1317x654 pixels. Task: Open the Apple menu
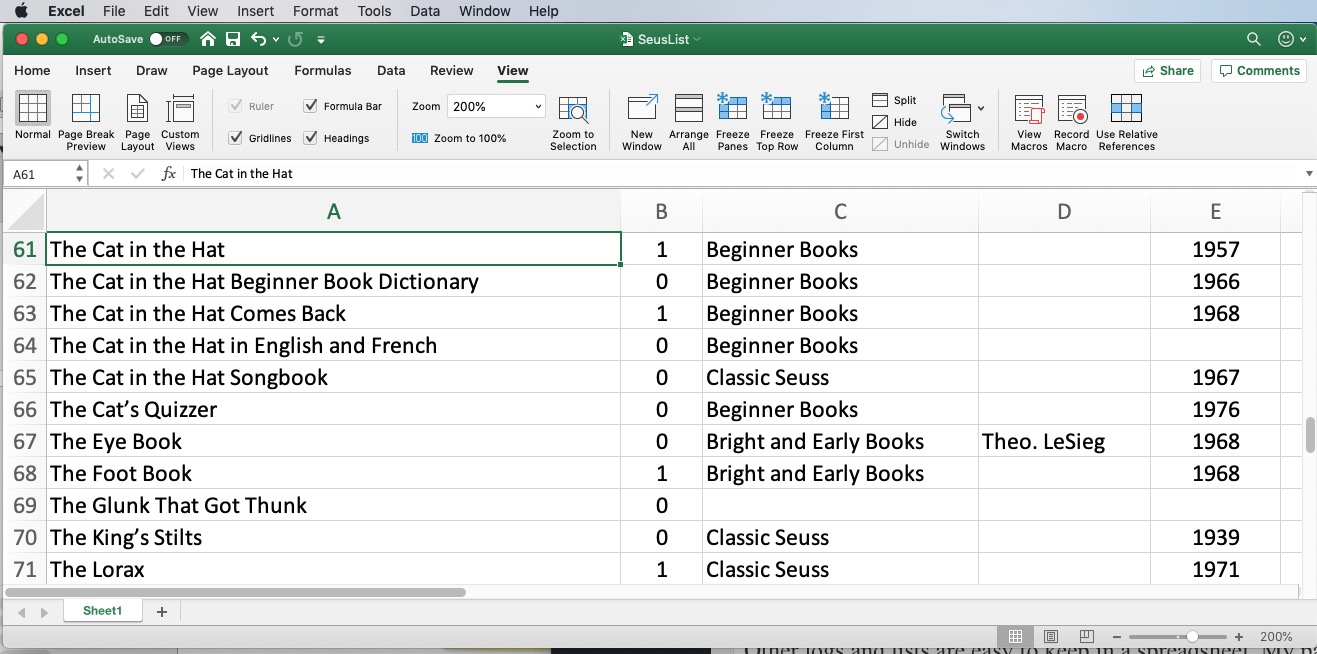click(x=21, y=11)
